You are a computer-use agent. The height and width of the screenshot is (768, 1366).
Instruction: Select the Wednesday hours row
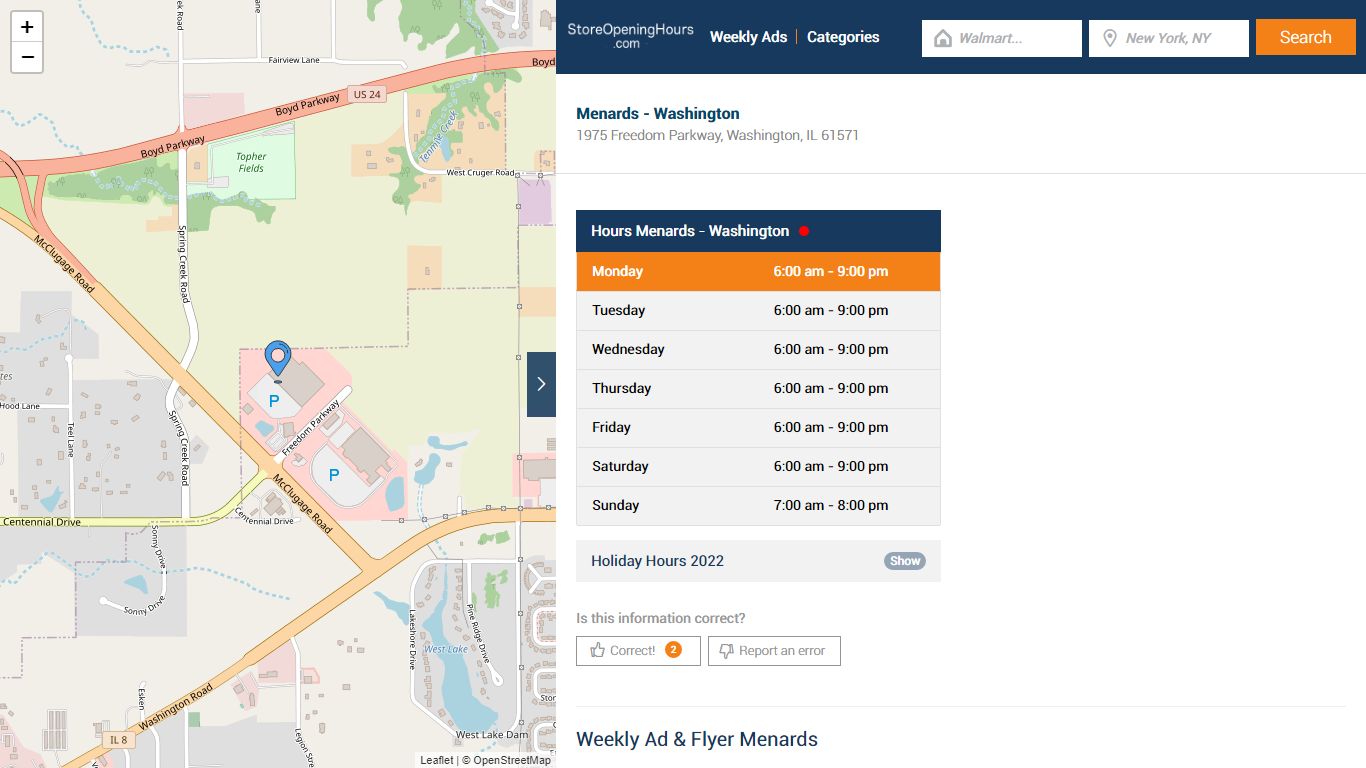(x=758, y=349)
